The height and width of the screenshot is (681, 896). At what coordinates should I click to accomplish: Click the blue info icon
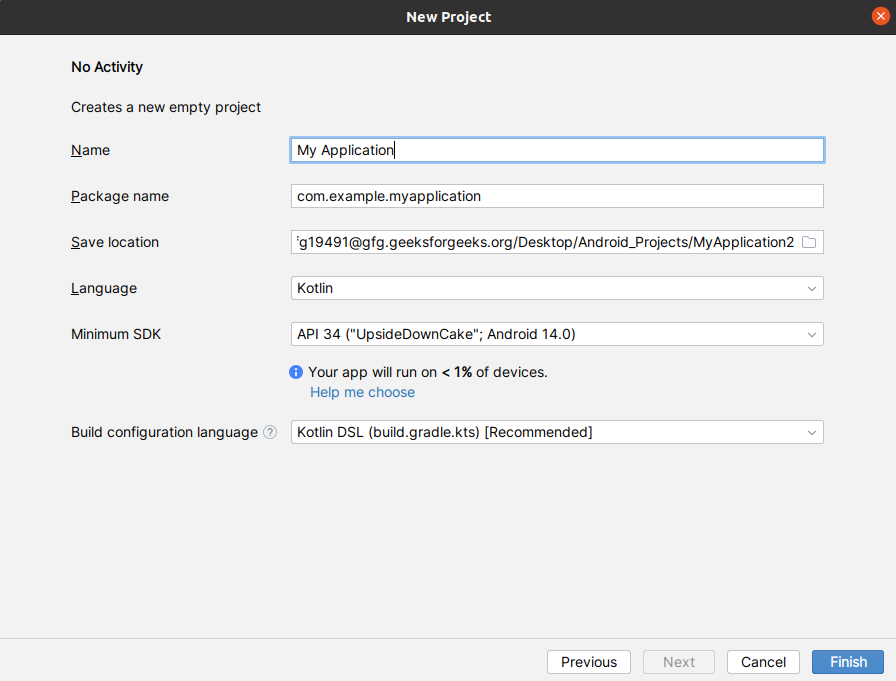(x=296, y=372)
